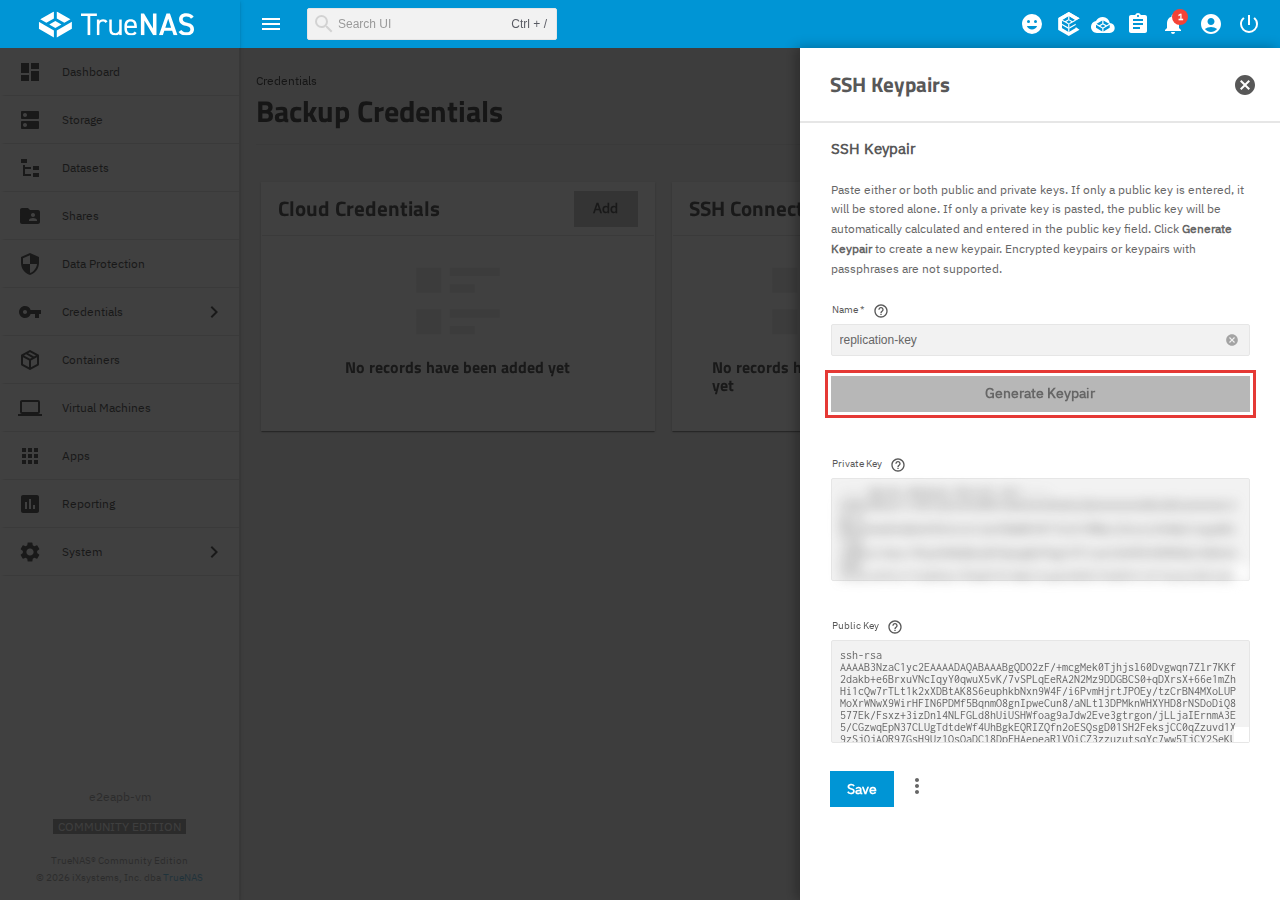The width and height of the screenshot is (1280, 900).
Task: Open Virtual Machines page
Action: (x=120, y=408)
